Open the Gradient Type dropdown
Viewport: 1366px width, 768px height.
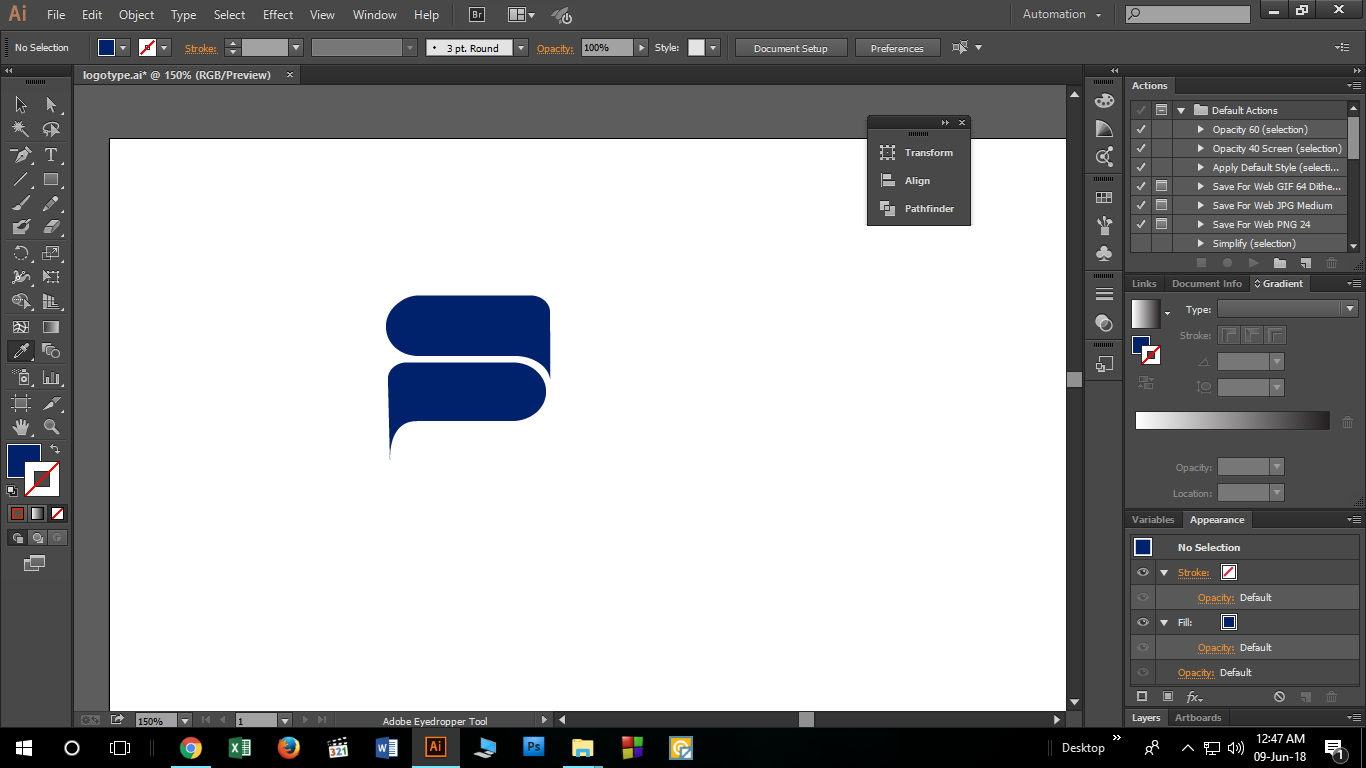1287,310
